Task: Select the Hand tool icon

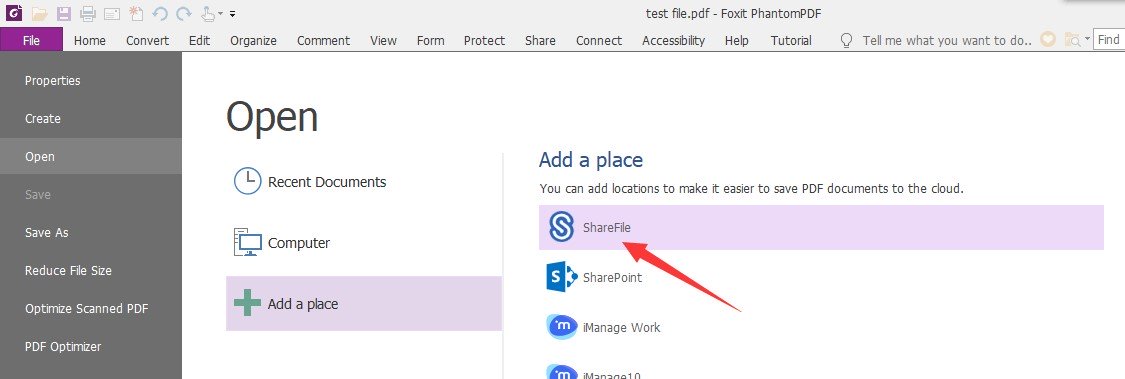Action: (207, 13)
